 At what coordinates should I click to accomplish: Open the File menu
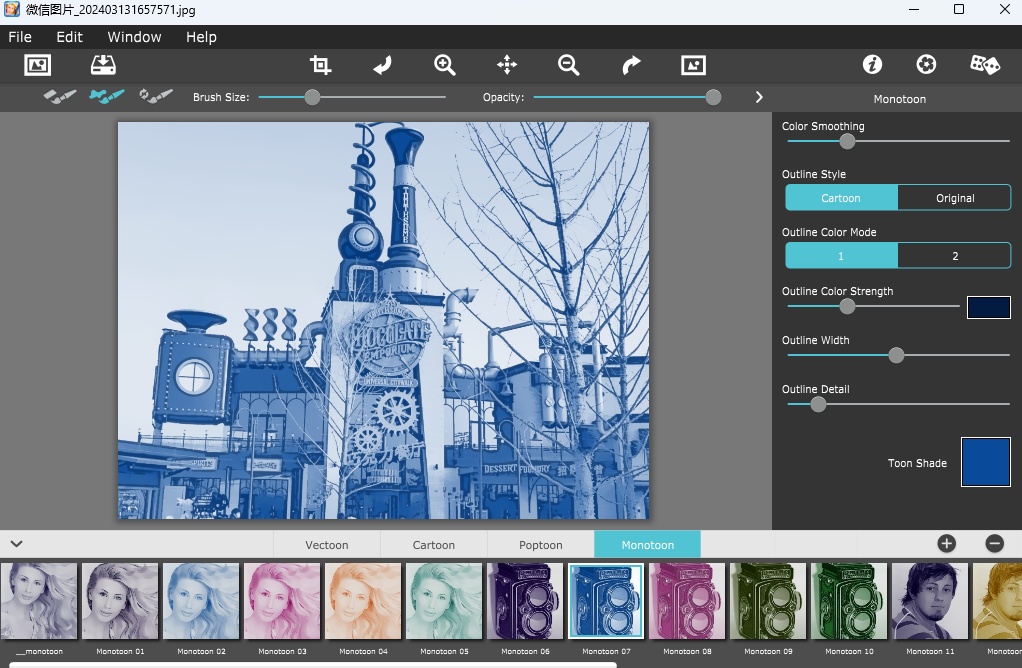coord(20,37)
